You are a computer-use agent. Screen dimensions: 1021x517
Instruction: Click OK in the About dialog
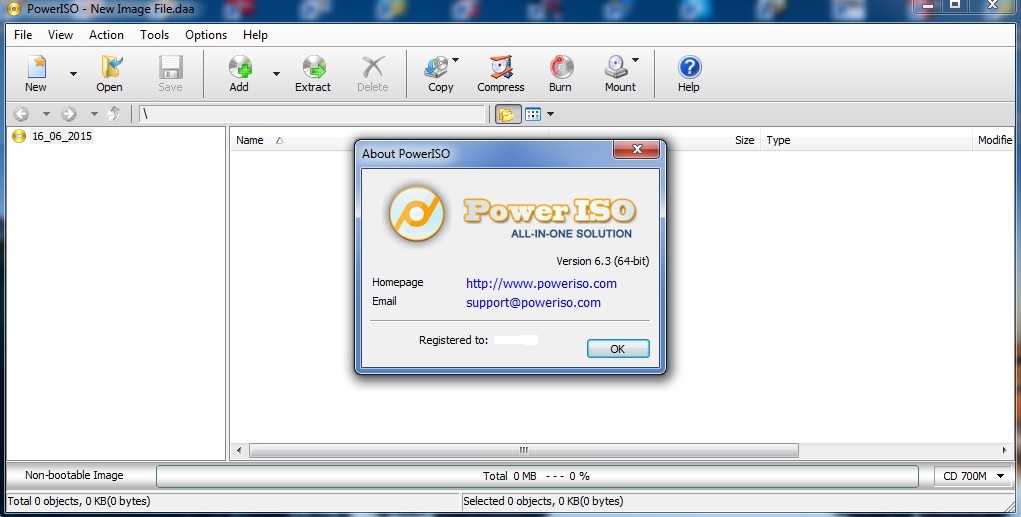tap(618, 349)
